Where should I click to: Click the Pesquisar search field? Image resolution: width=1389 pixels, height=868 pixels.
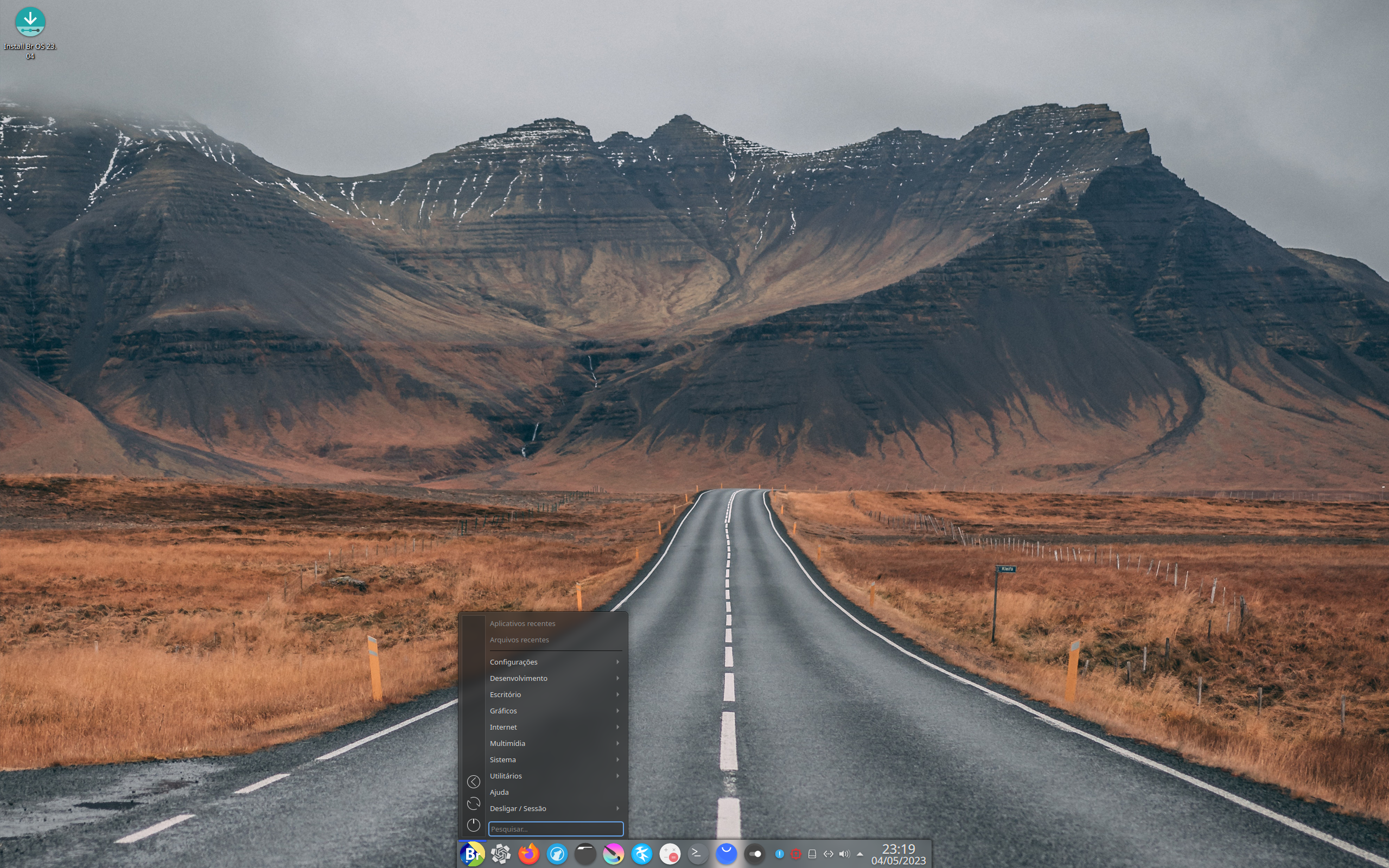pyautogui.click(x=556, y=829)
